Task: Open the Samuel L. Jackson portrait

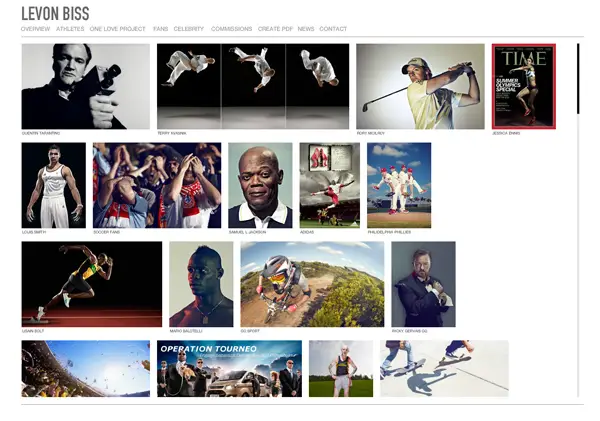Action: 260,185
